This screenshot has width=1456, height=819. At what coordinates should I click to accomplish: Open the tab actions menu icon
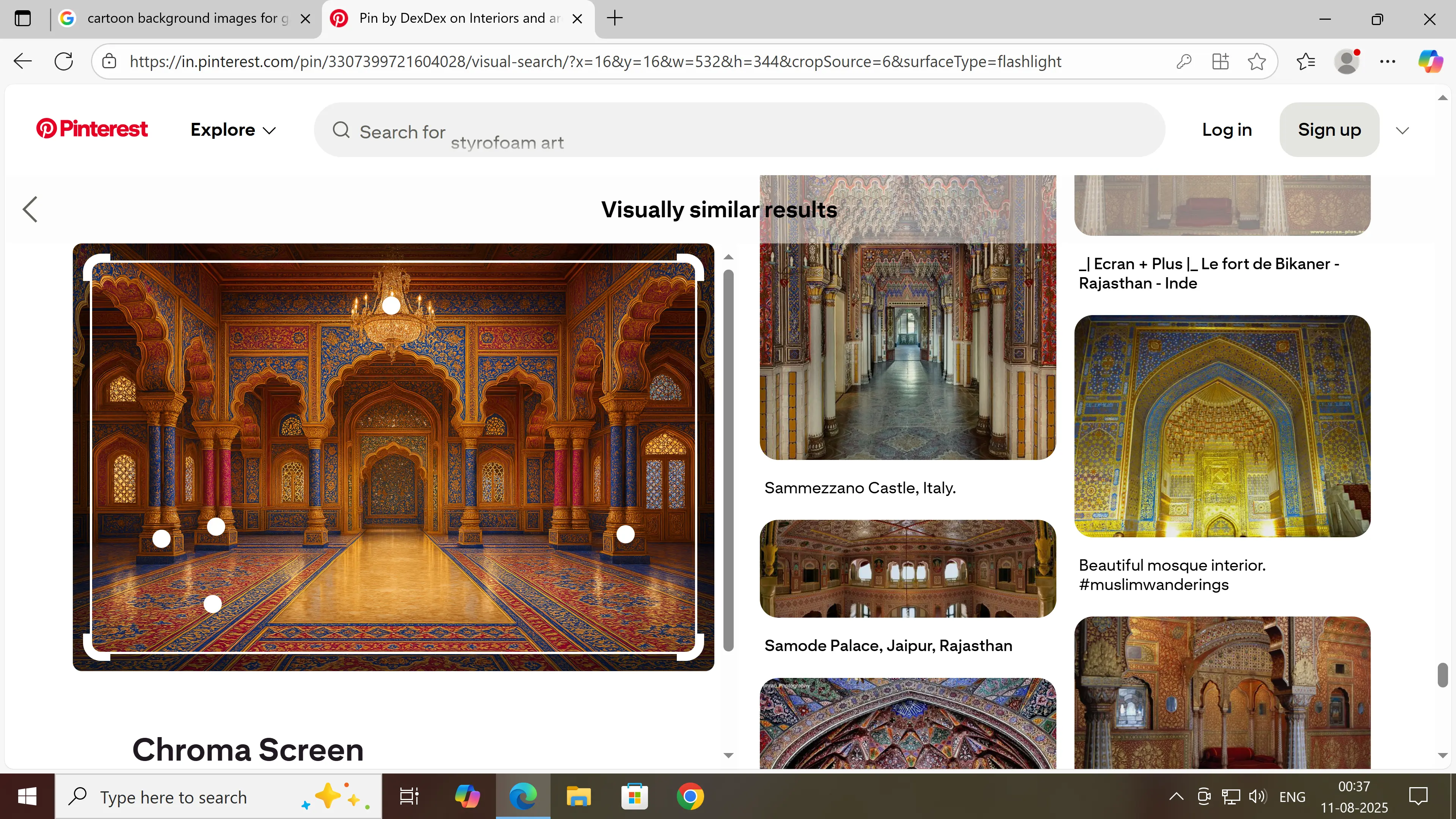click(23, 18)
